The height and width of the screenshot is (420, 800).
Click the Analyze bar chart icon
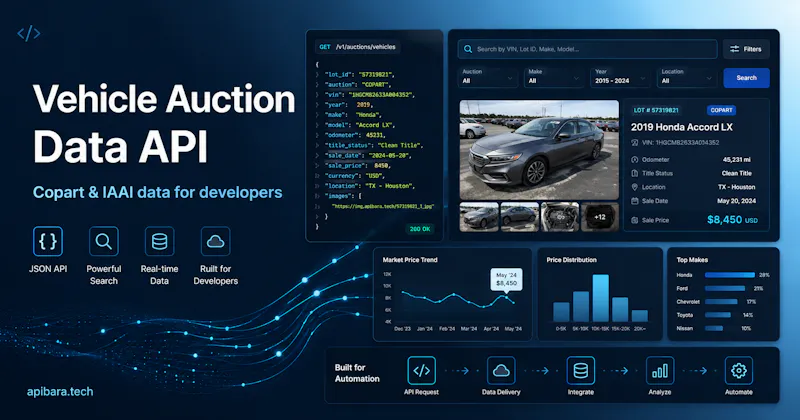pos(660,370)
